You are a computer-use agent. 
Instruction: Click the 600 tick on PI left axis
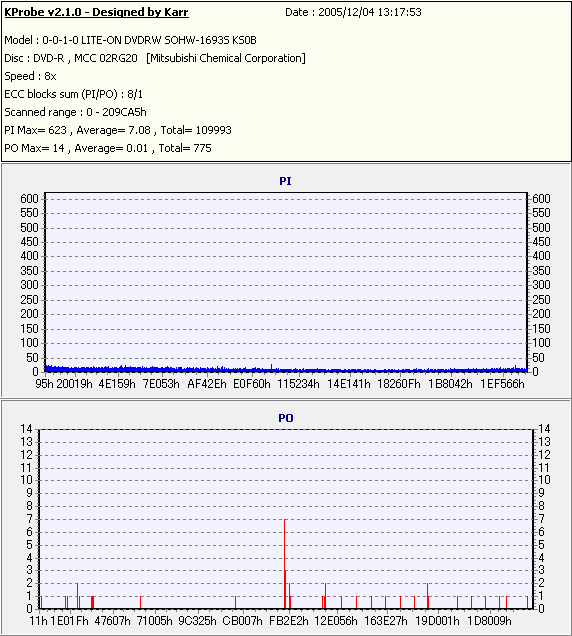point(29,199)
